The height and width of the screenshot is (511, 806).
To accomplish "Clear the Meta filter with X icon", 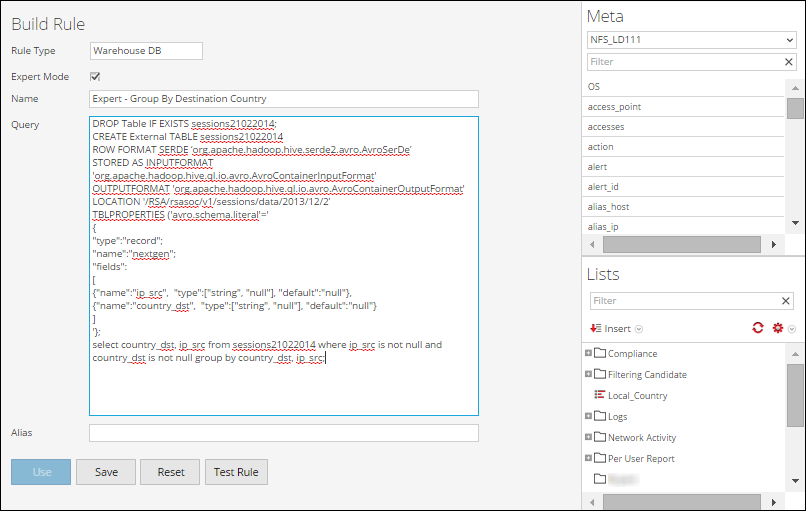I will [x=789, y=62].
